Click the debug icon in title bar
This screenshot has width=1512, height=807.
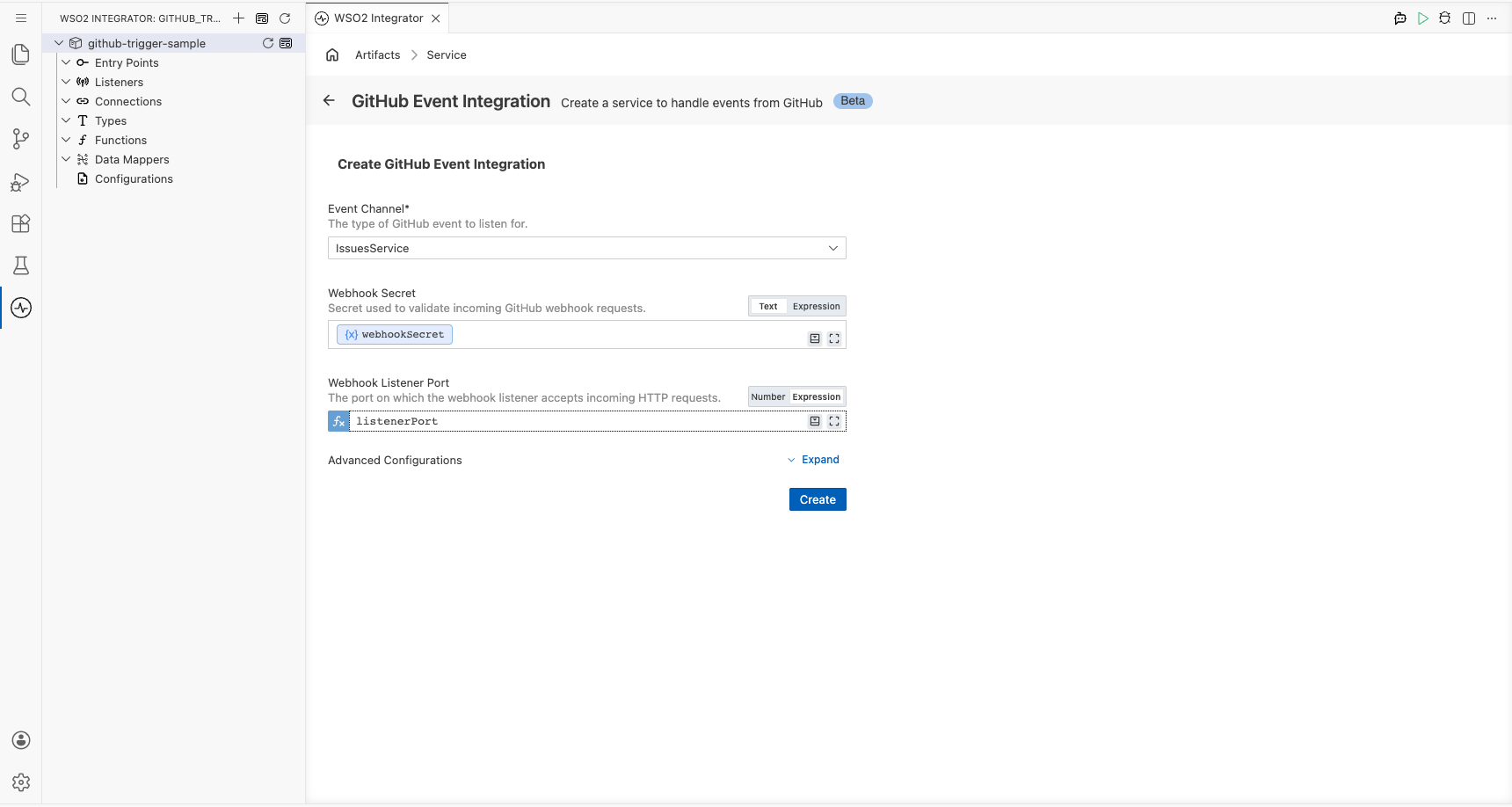coord(1445,18)
